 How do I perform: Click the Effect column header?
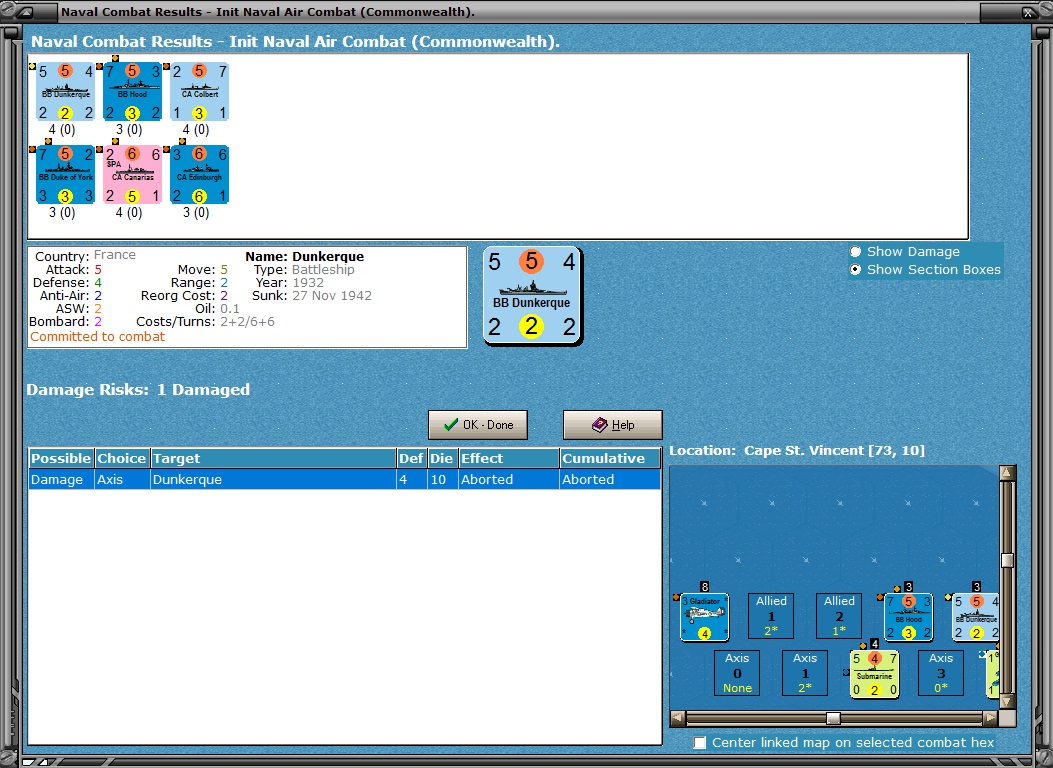[509, 459]
